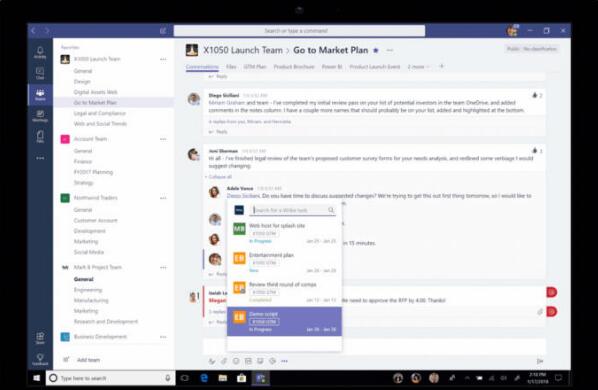
Task: Switch to the Files tab
Action: click(231, 67)
